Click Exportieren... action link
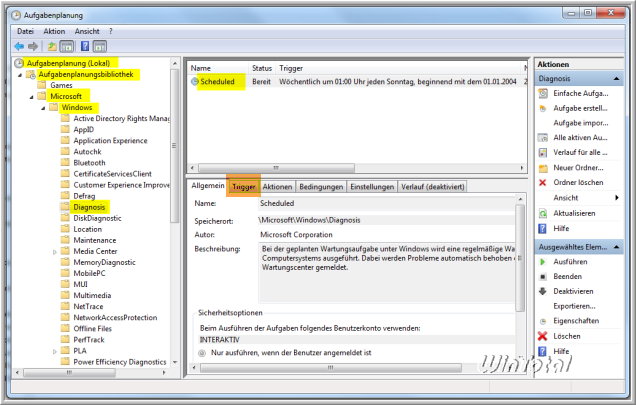Image resolution: width=636 pixels, height=405 pixels. click(574, 306)
